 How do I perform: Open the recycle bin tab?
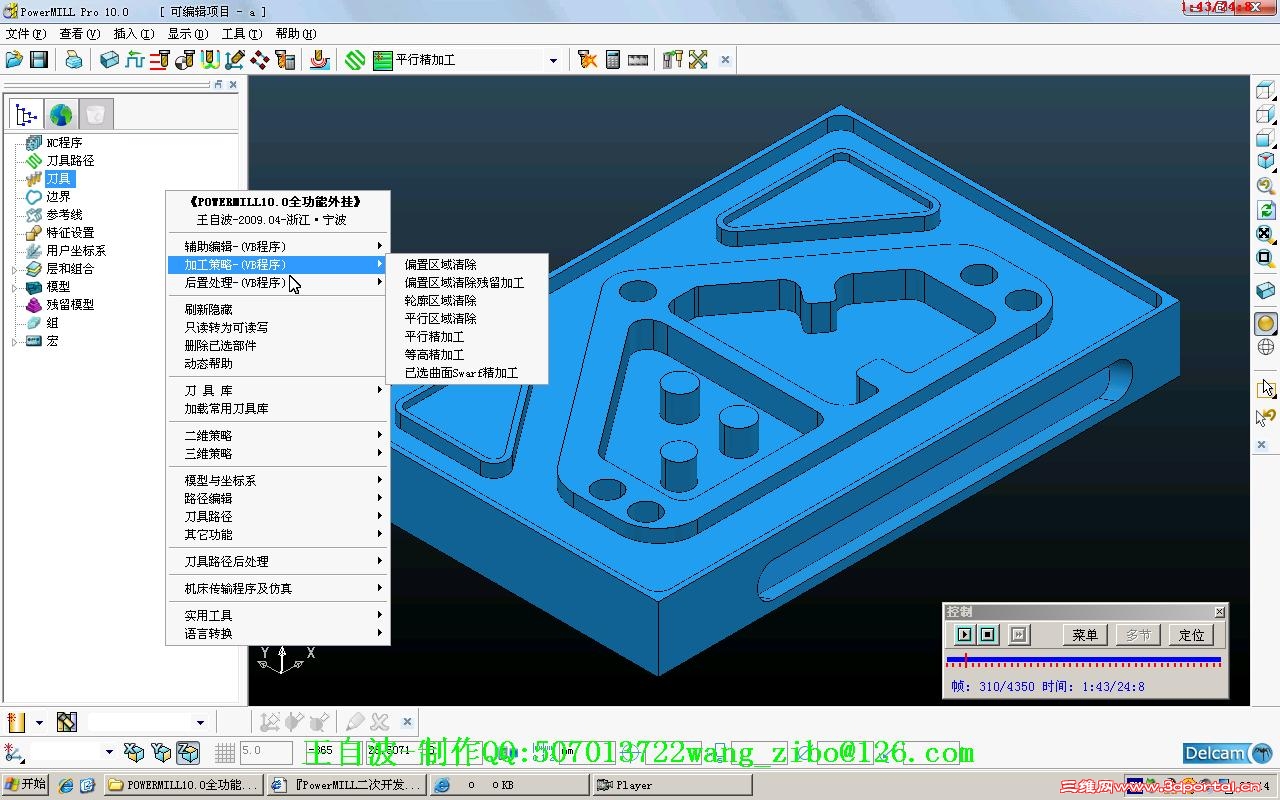95,114
